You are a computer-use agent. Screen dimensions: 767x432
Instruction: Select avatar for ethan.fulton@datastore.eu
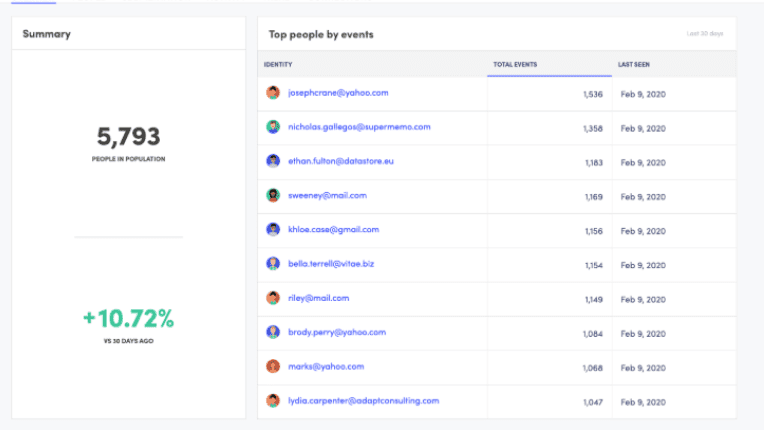click(x=273, y=161)
